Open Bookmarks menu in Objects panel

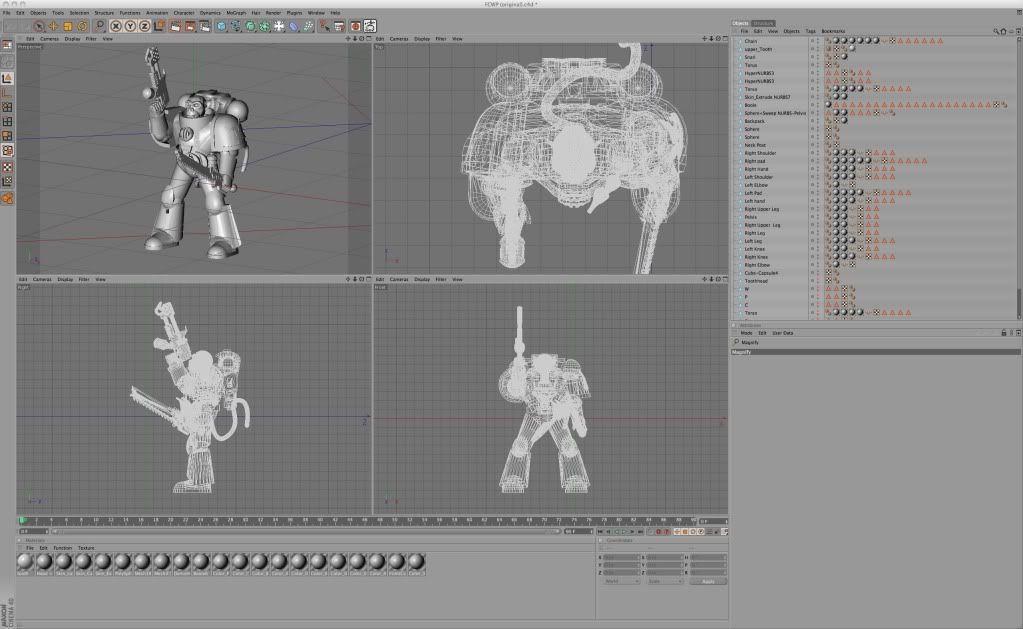(x=833, y=31)
